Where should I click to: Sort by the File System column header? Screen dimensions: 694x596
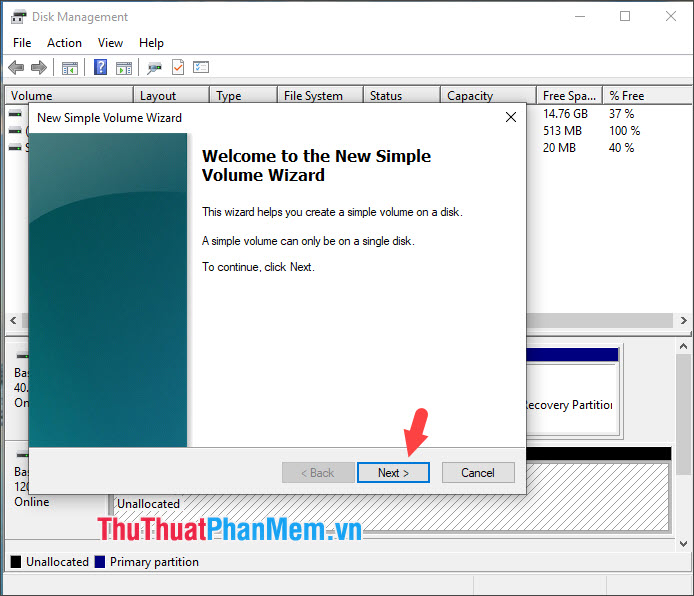click(320, 96)
